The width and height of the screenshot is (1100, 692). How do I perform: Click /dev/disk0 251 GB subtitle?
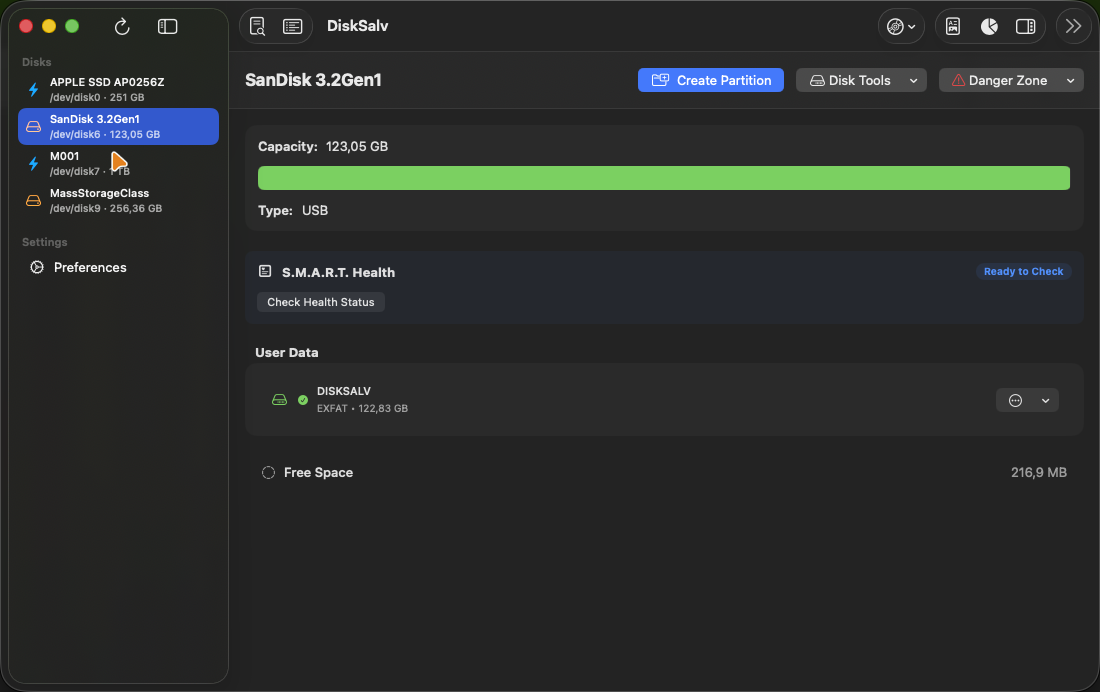[x=97, y=98]
